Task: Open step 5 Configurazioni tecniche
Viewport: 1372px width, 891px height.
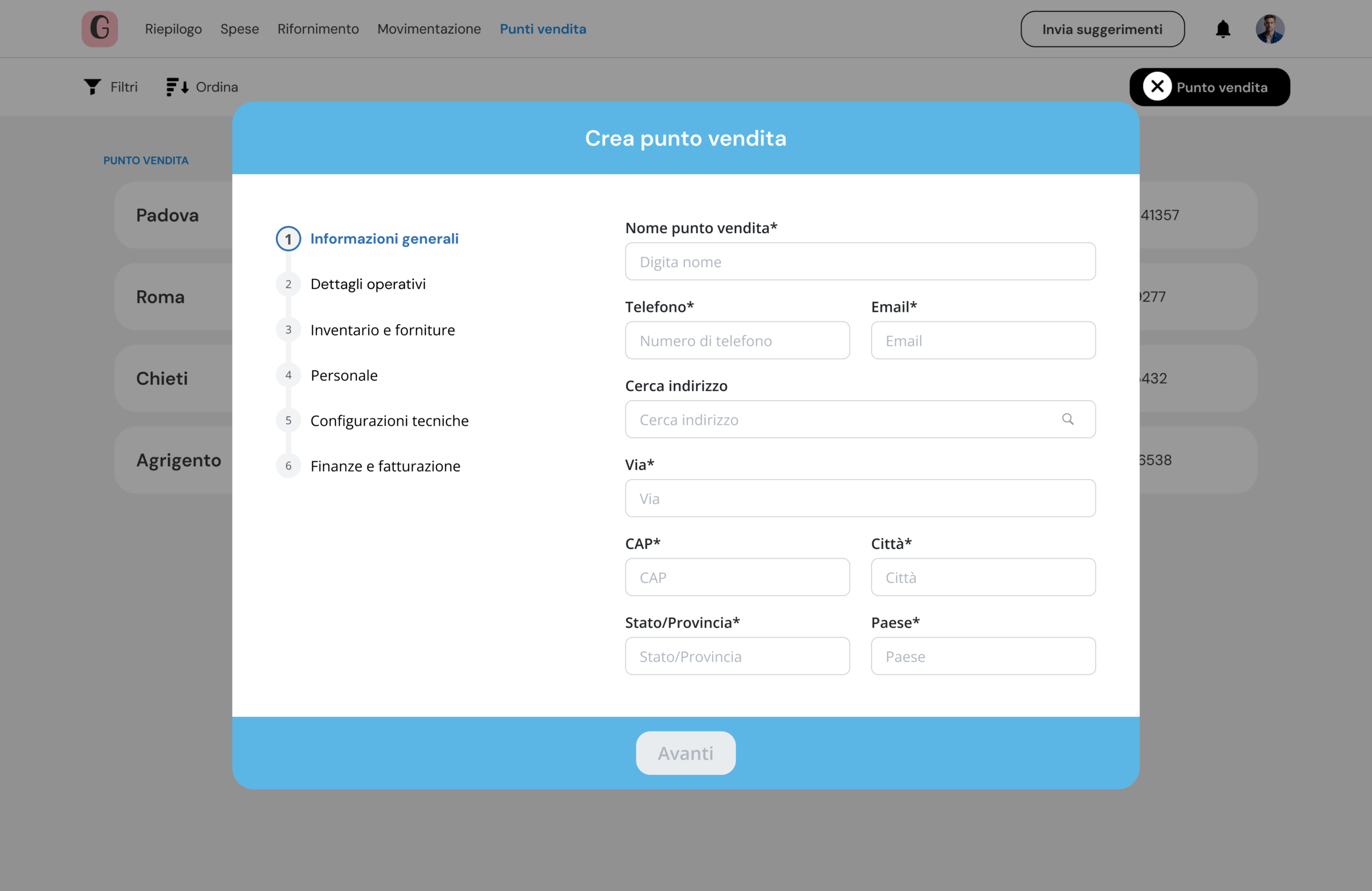Action: click(389, 421)
